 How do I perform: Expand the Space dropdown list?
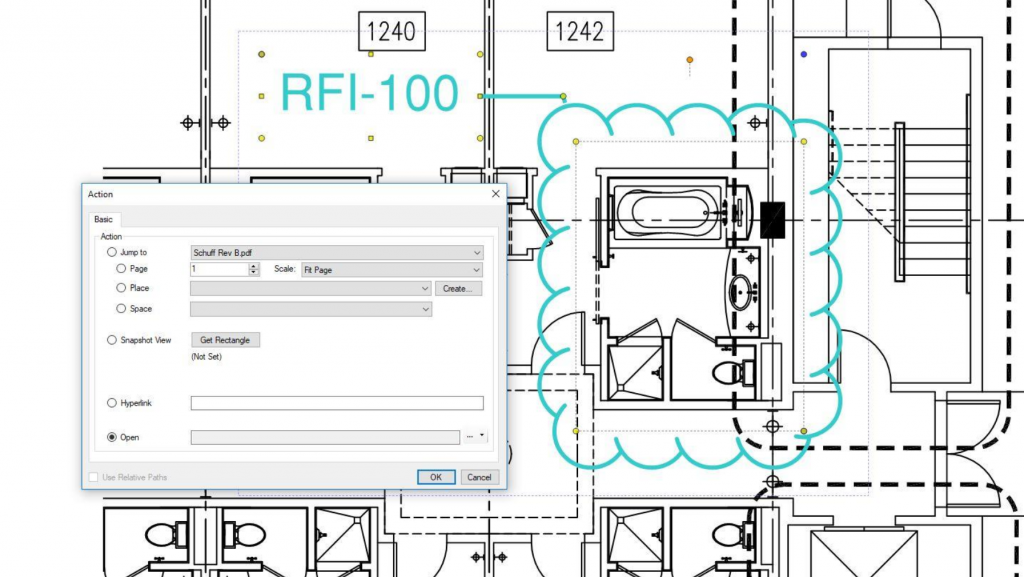click(311, 309)
